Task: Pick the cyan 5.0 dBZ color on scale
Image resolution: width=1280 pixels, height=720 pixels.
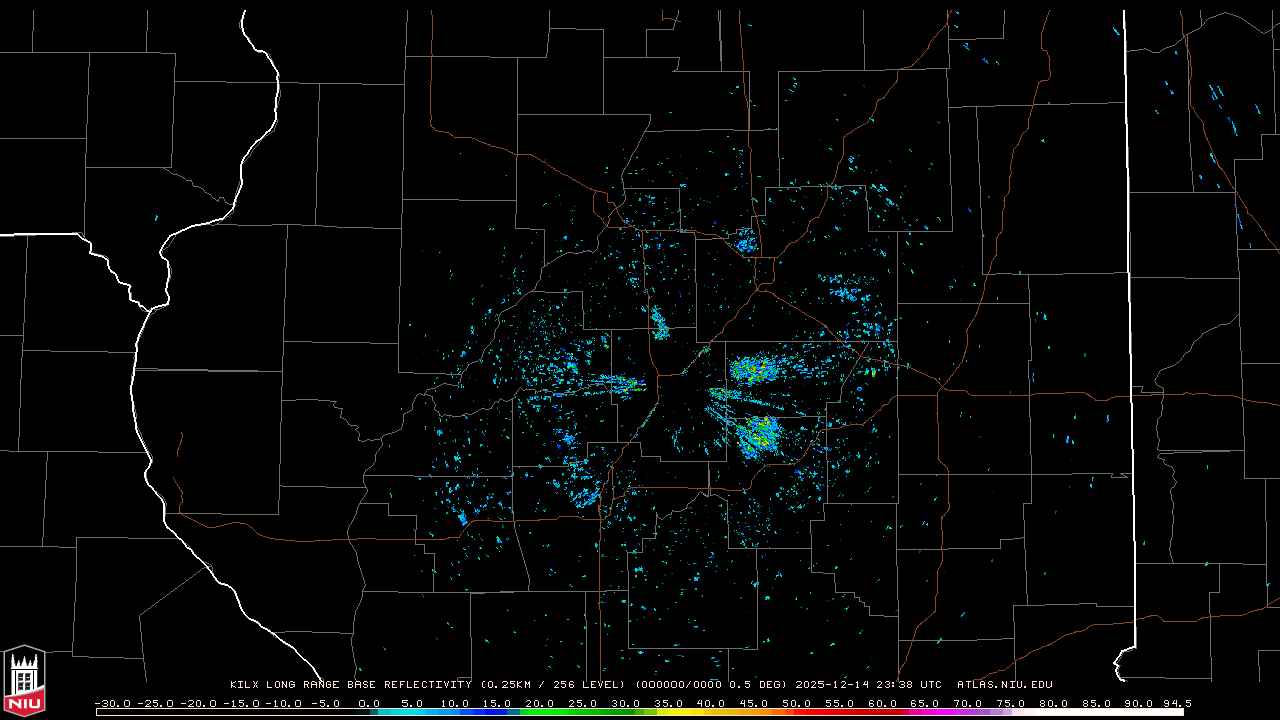Action: pyautogui.click(x=412, y=712)
